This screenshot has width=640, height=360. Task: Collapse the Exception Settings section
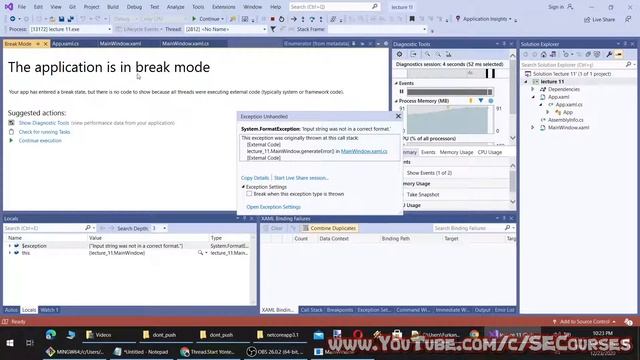tap(243, 187)
